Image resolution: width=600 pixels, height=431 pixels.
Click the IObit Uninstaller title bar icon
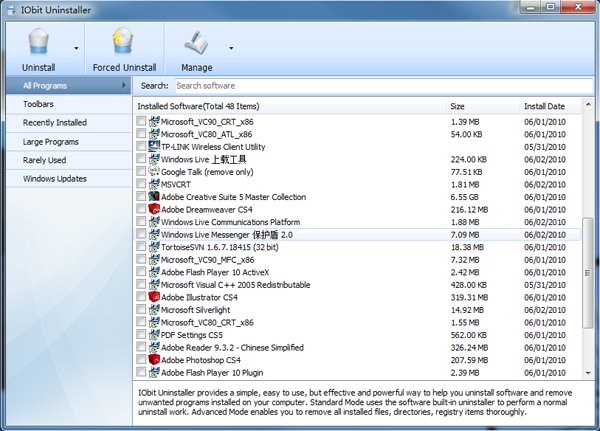coord(11,10)
